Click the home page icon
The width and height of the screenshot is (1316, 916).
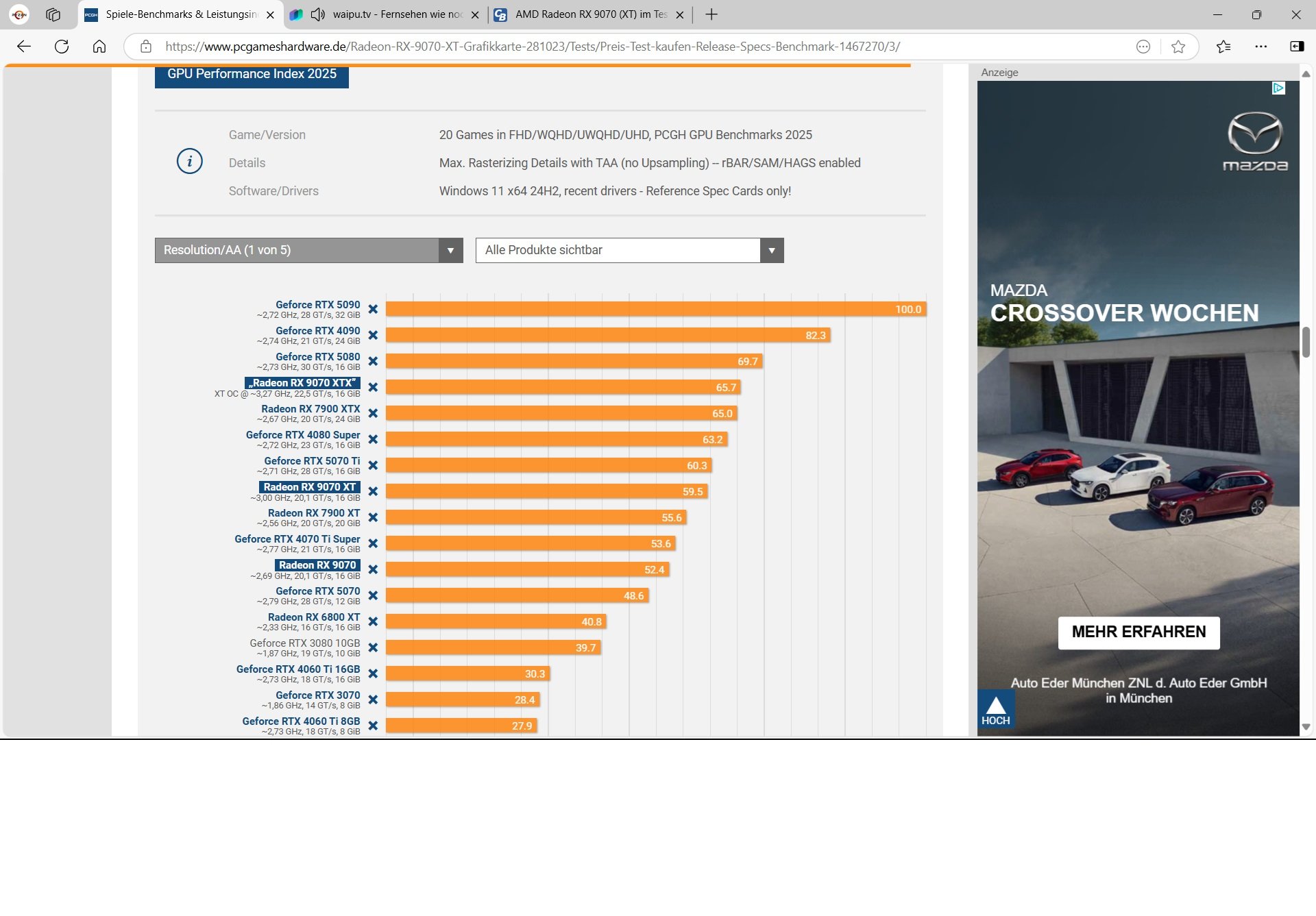[x=99, y=47]
